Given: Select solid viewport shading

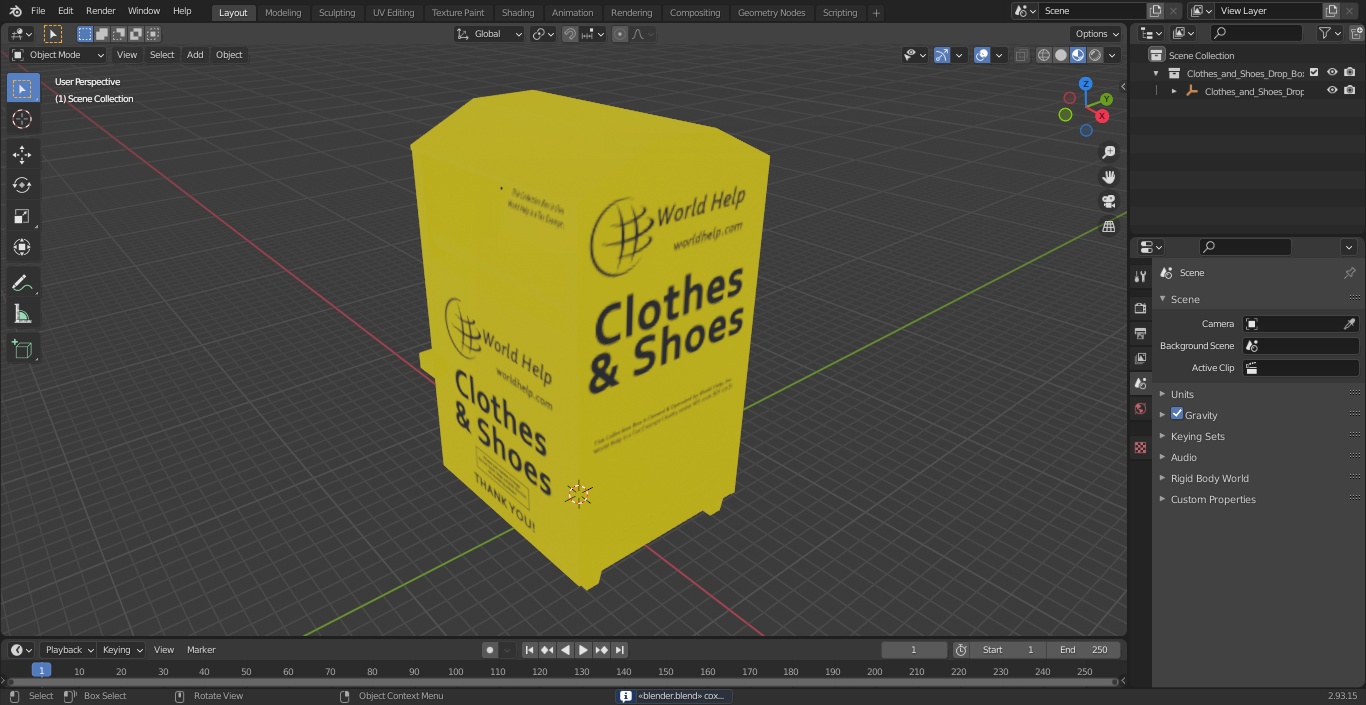Looking at the screenshot, I should click(x=1060, y=55).
